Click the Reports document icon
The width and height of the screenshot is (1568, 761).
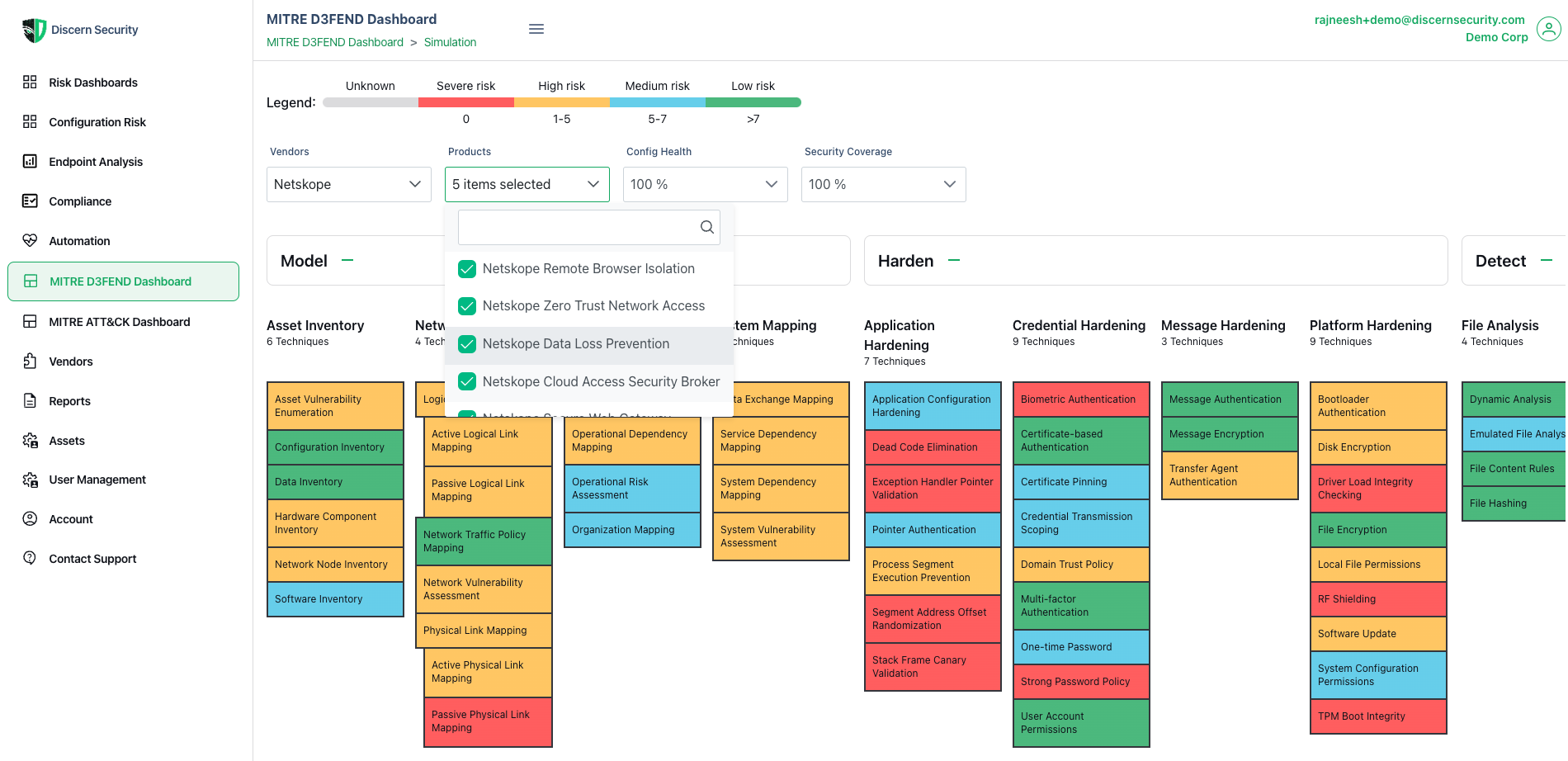click(x=30, y=401)
